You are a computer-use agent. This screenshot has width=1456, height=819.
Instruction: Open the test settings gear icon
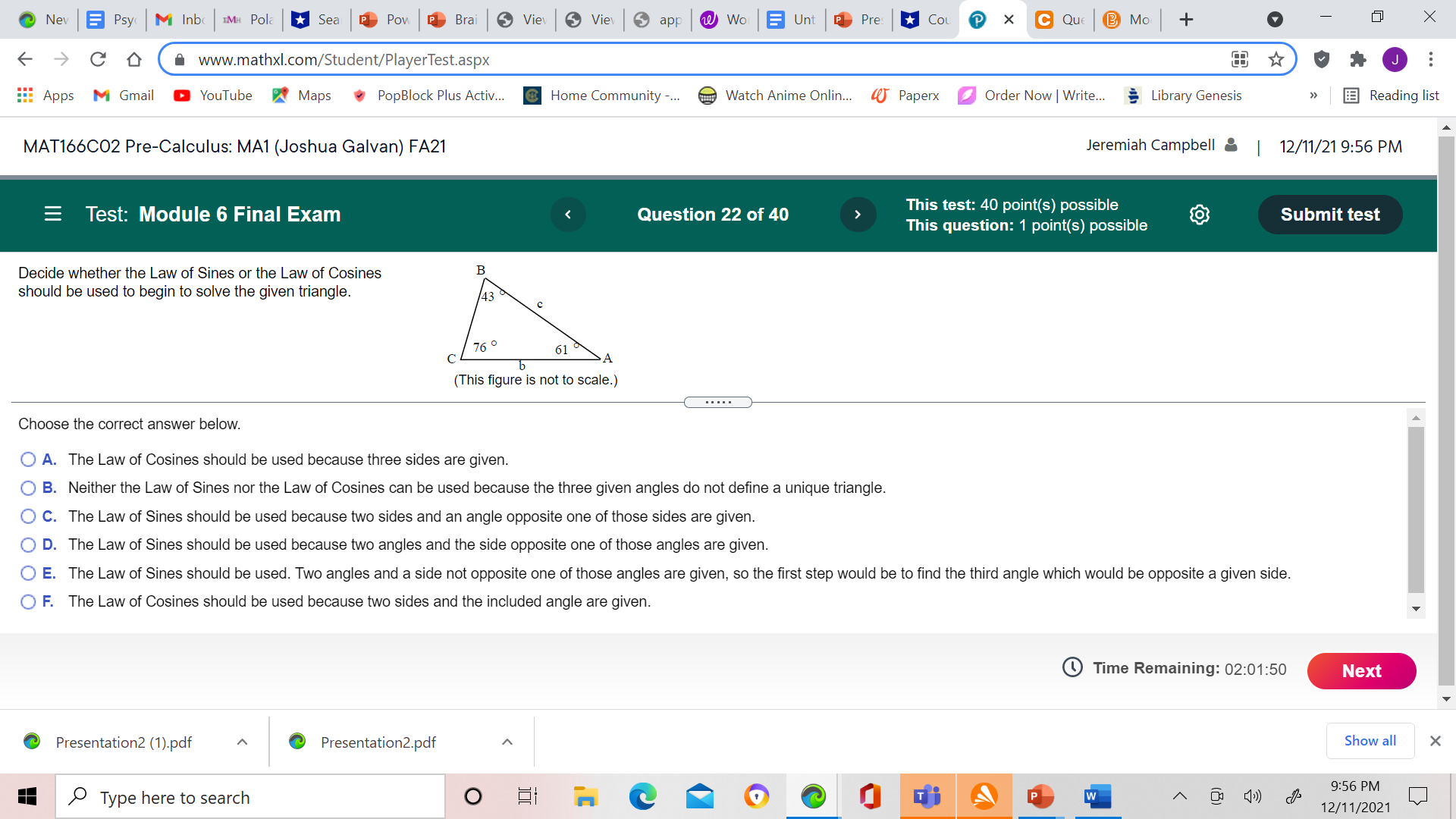(x=1199, y=215)
